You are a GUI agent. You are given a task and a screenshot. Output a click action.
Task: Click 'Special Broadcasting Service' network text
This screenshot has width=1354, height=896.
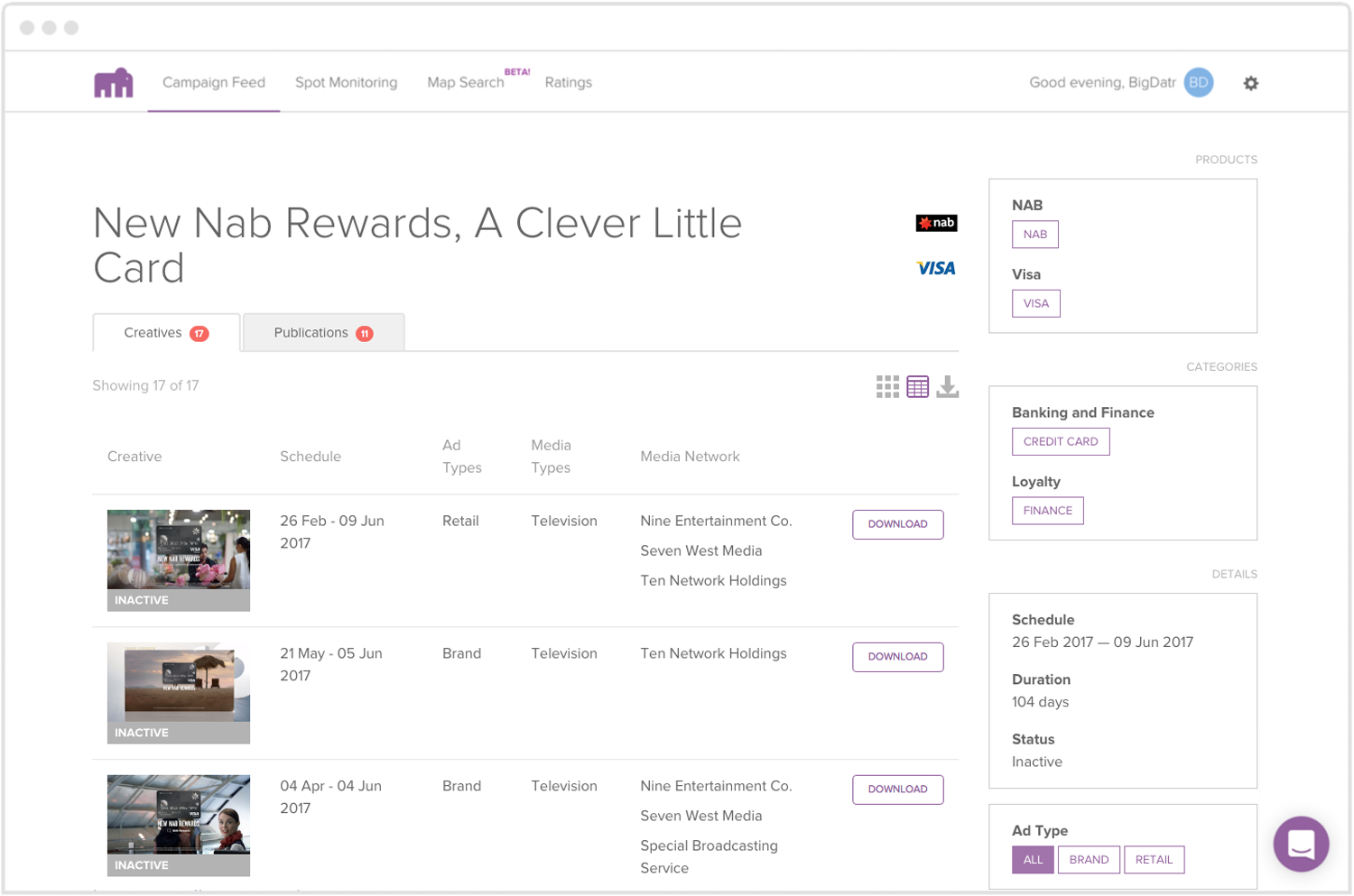709,857
